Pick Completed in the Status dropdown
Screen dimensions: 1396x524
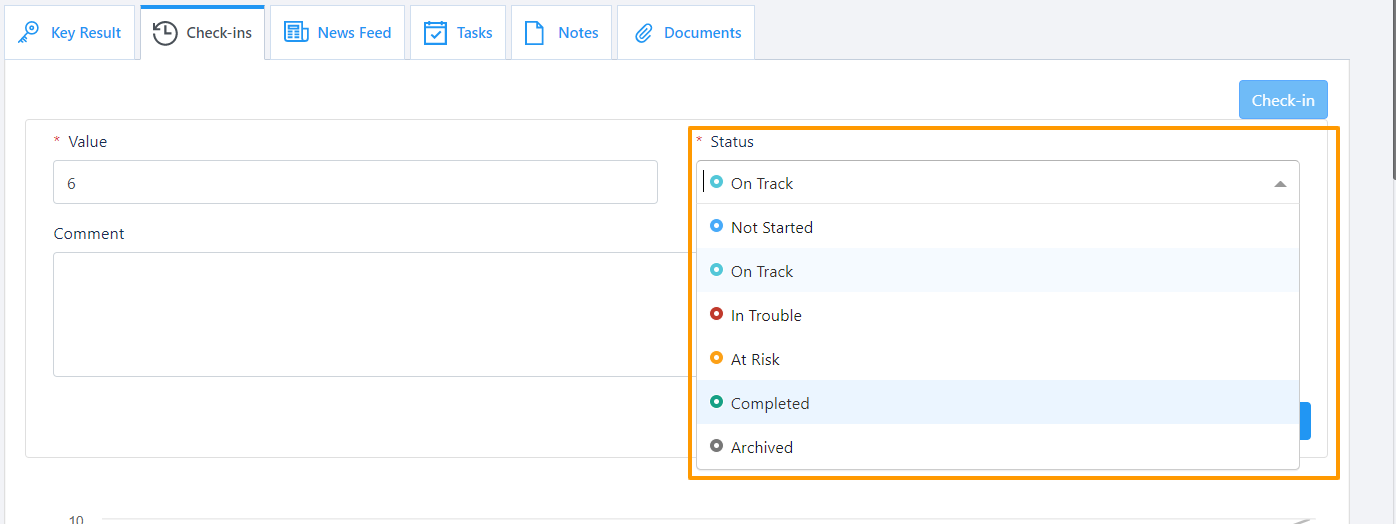point(769,403)
